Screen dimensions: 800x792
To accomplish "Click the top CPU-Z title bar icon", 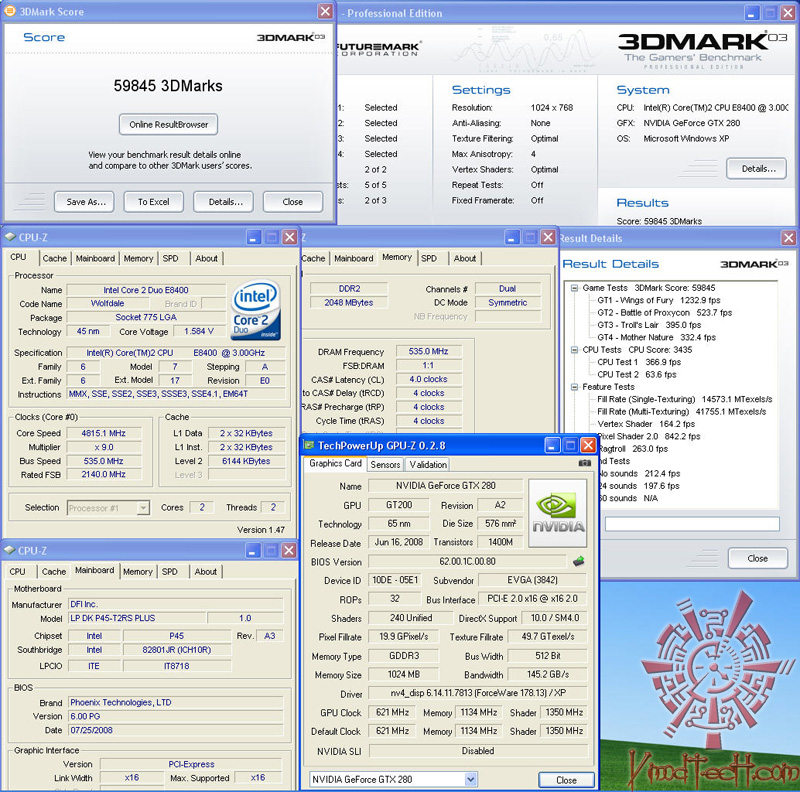I will point(10,237).
